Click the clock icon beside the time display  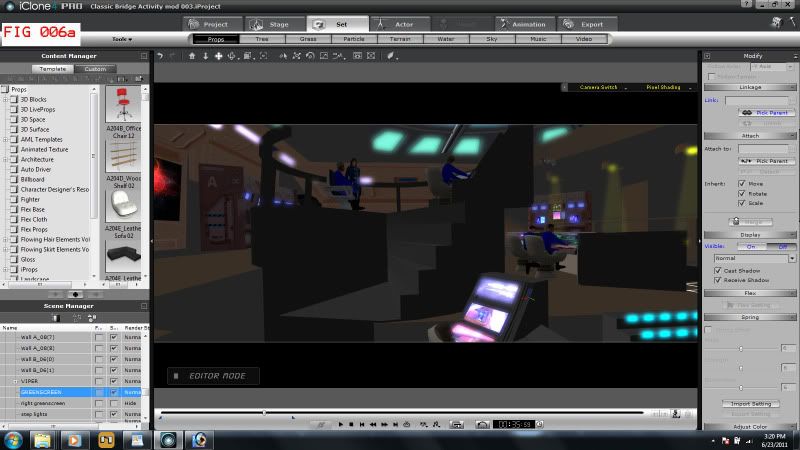pos(540,424)
